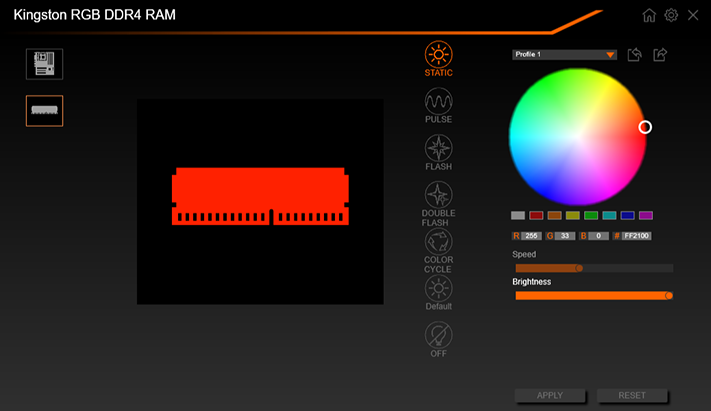Select the Pulse lighting mode
This screenshot has height=411, width=711.
[x=438, y=106]
